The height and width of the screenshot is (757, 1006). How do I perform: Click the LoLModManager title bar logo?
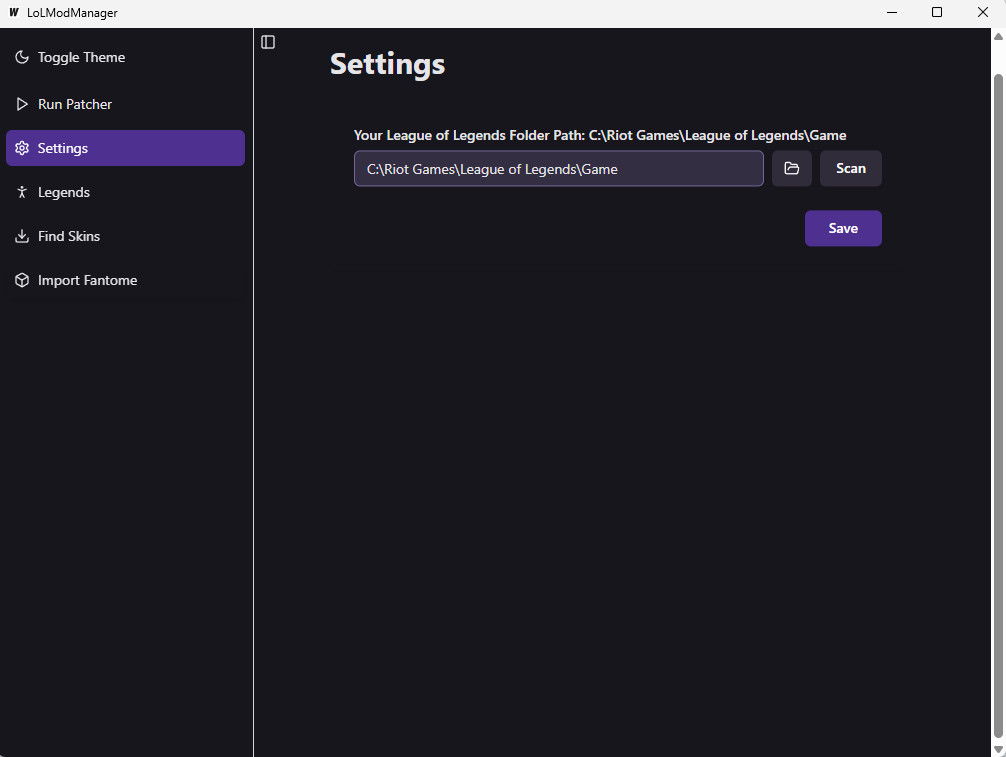(x=12, y=12)
